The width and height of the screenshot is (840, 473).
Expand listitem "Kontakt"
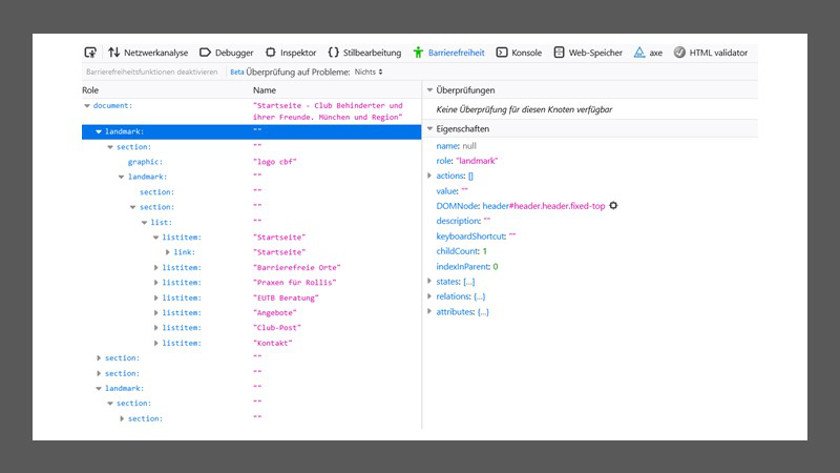156,343
